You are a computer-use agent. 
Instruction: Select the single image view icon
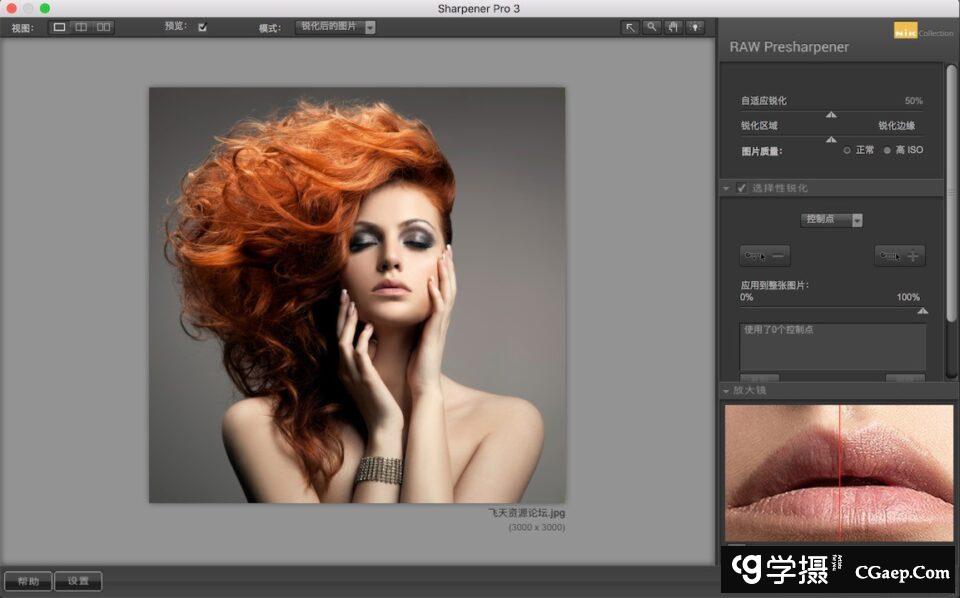tap(59, 27)
